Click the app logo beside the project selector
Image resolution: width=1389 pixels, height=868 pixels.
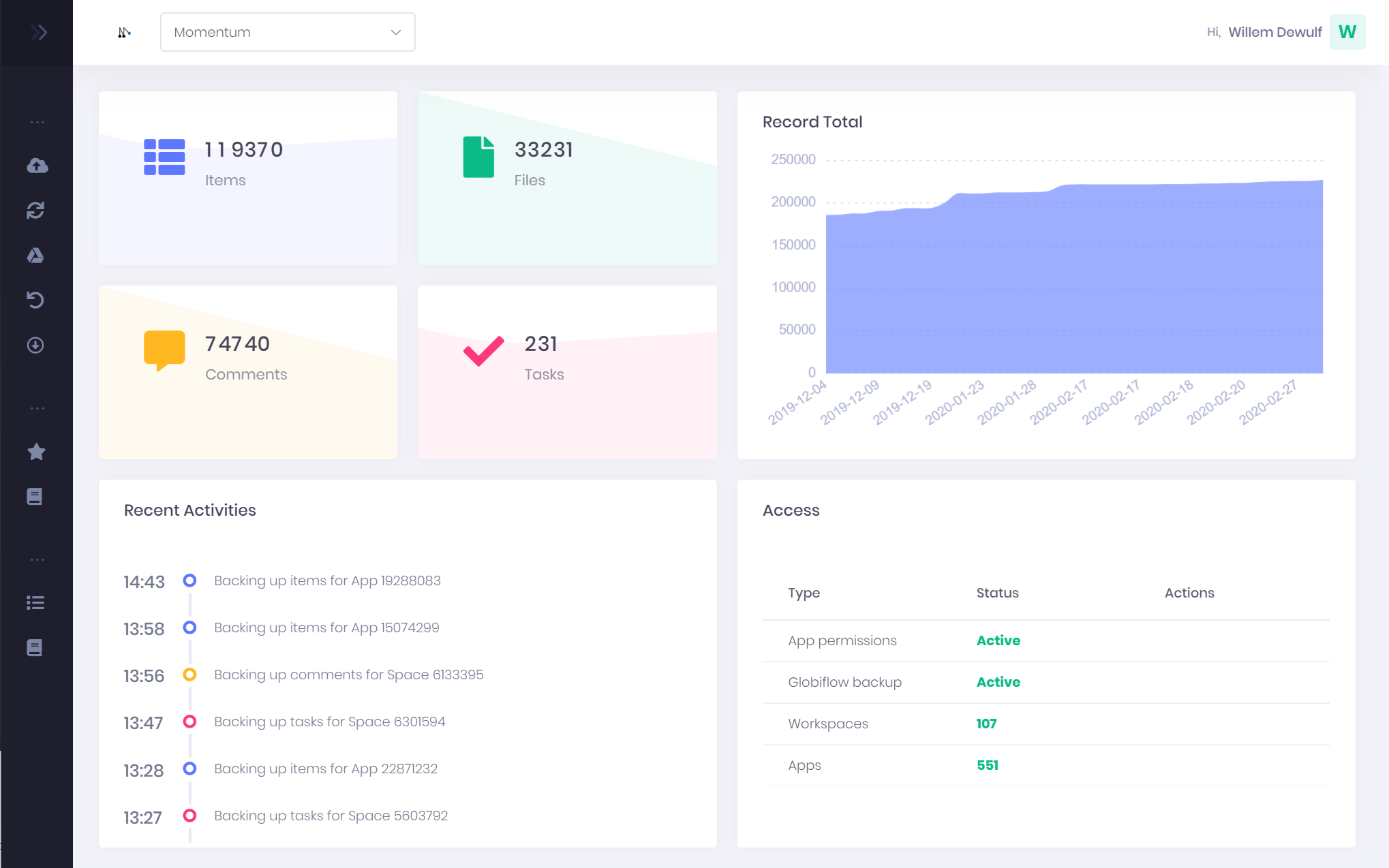[x=125, y=31]
